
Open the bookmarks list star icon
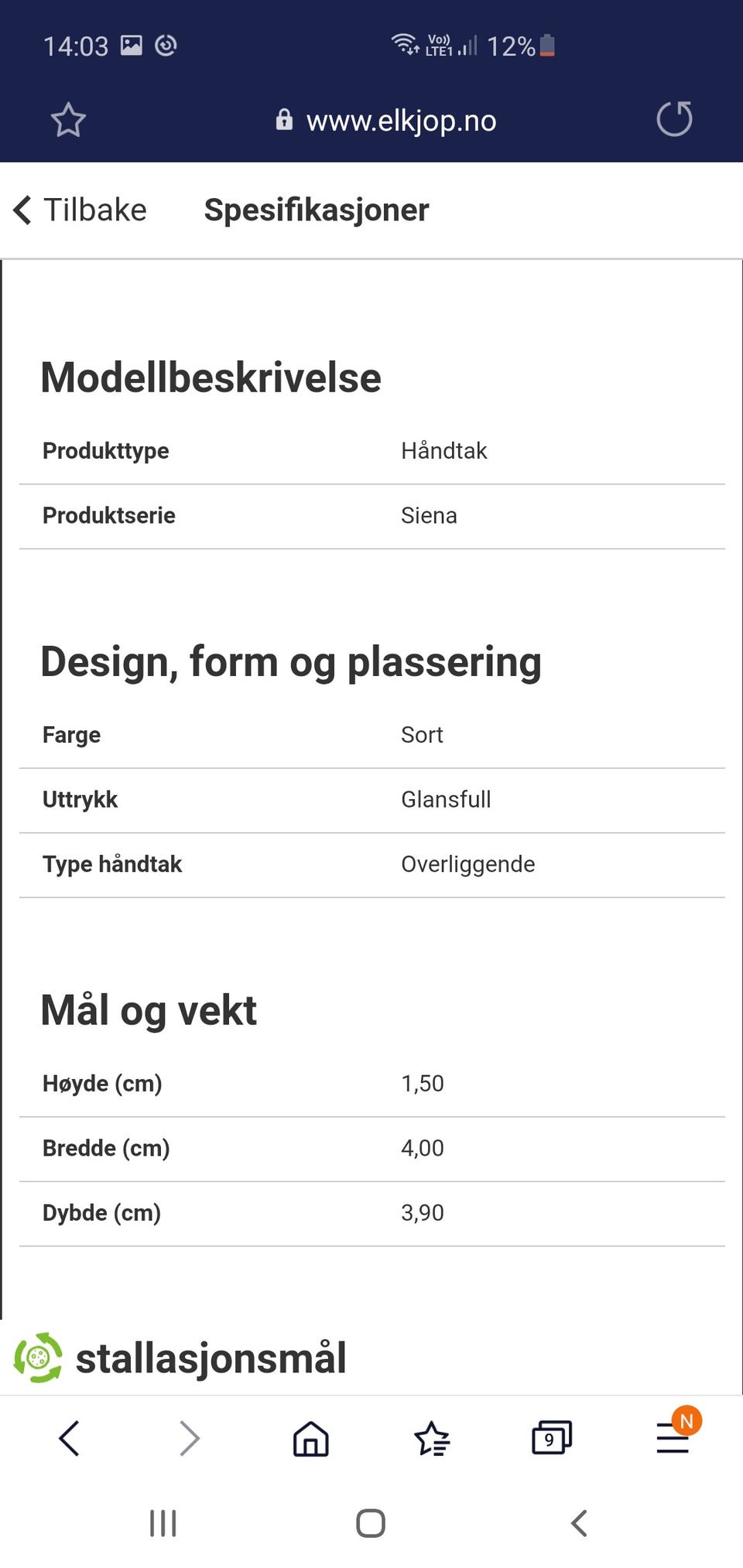(x=431, y=1438)
